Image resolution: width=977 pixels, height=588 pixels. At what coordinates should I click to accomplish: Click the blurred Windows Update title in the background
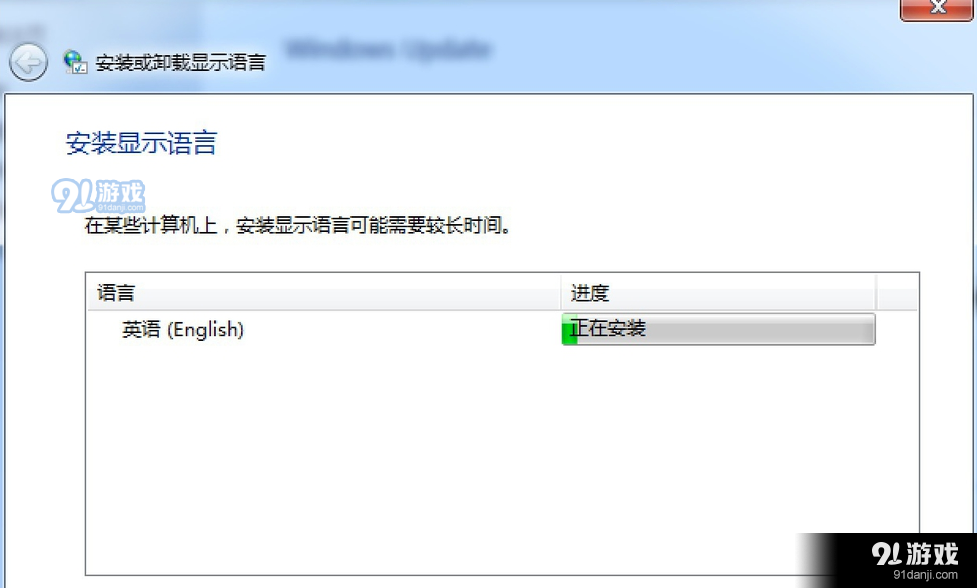click(388, 49)
